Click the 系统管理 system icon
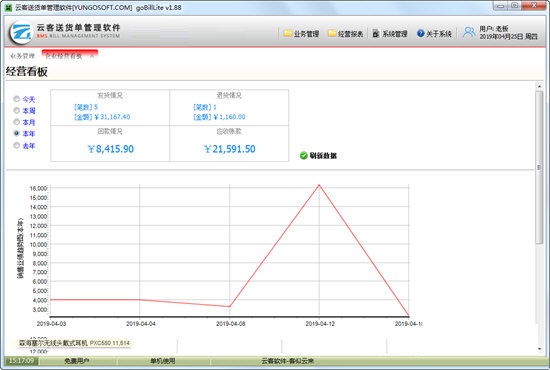 [376, 33]
